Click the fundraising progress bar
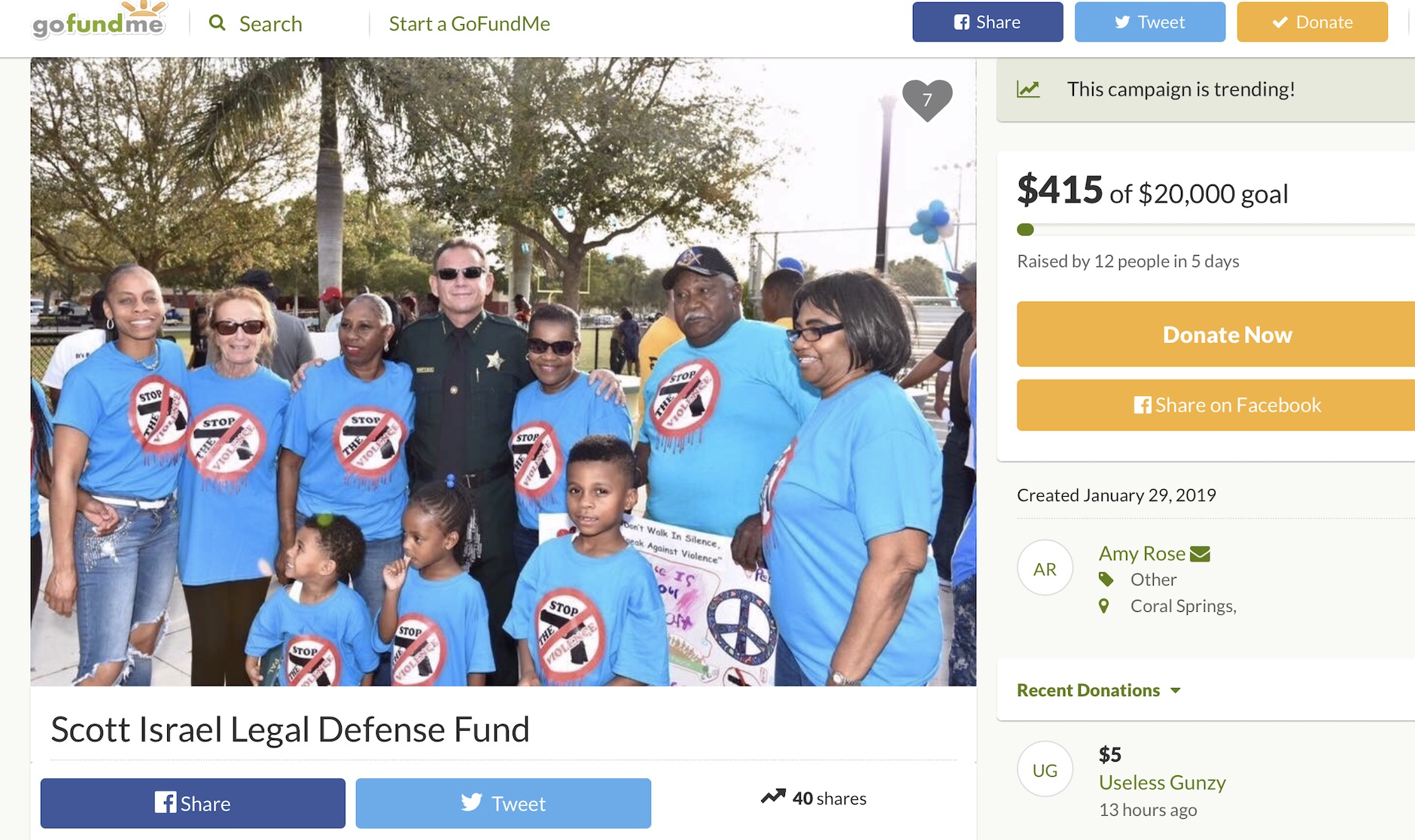Image resolution: width=1415 pixels, height=840 pixels. 1216,230
